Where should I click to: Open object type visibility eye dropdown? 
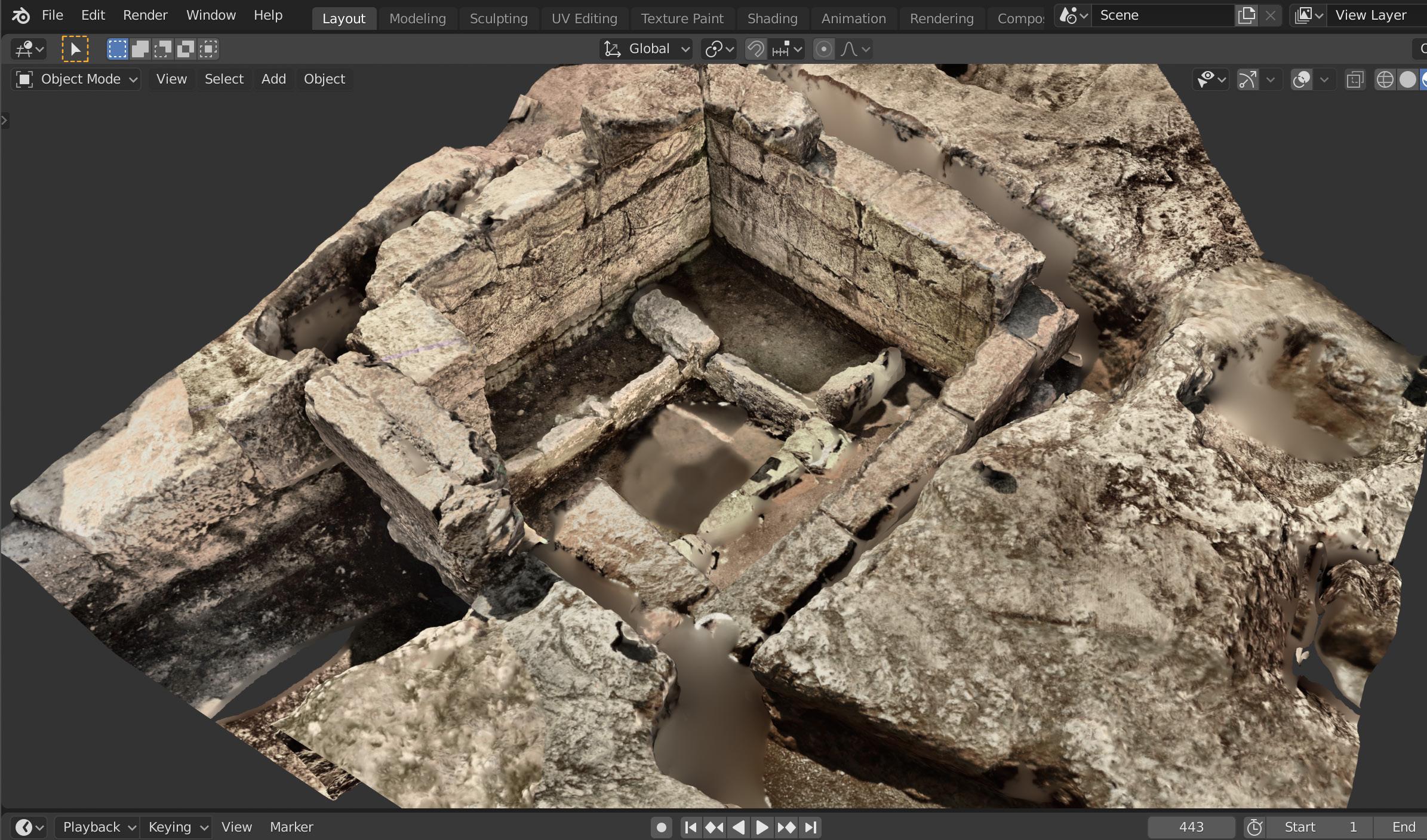coord(1211,79)
